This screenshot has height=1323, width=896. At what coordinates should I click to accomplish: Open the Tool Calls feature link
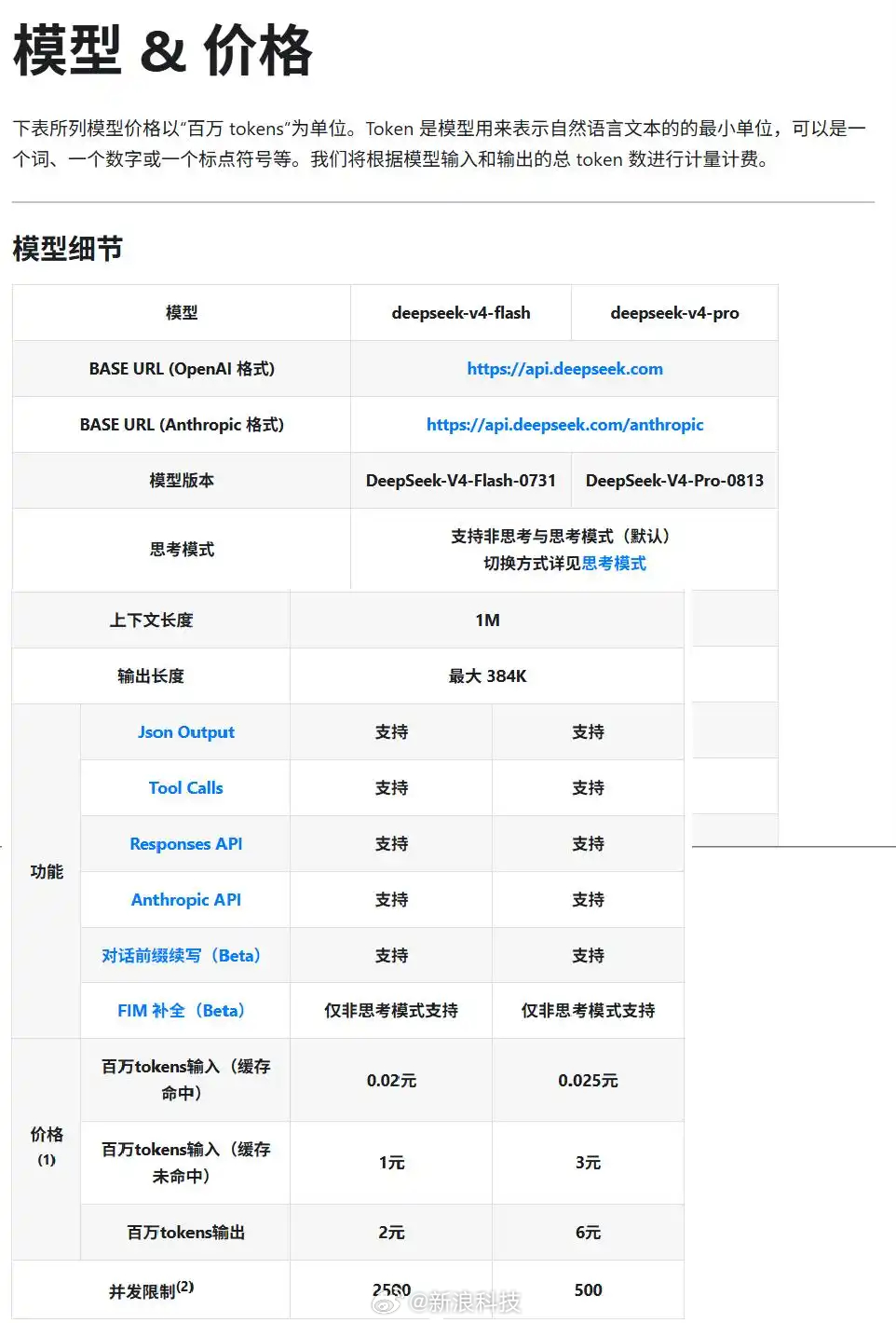186,788
